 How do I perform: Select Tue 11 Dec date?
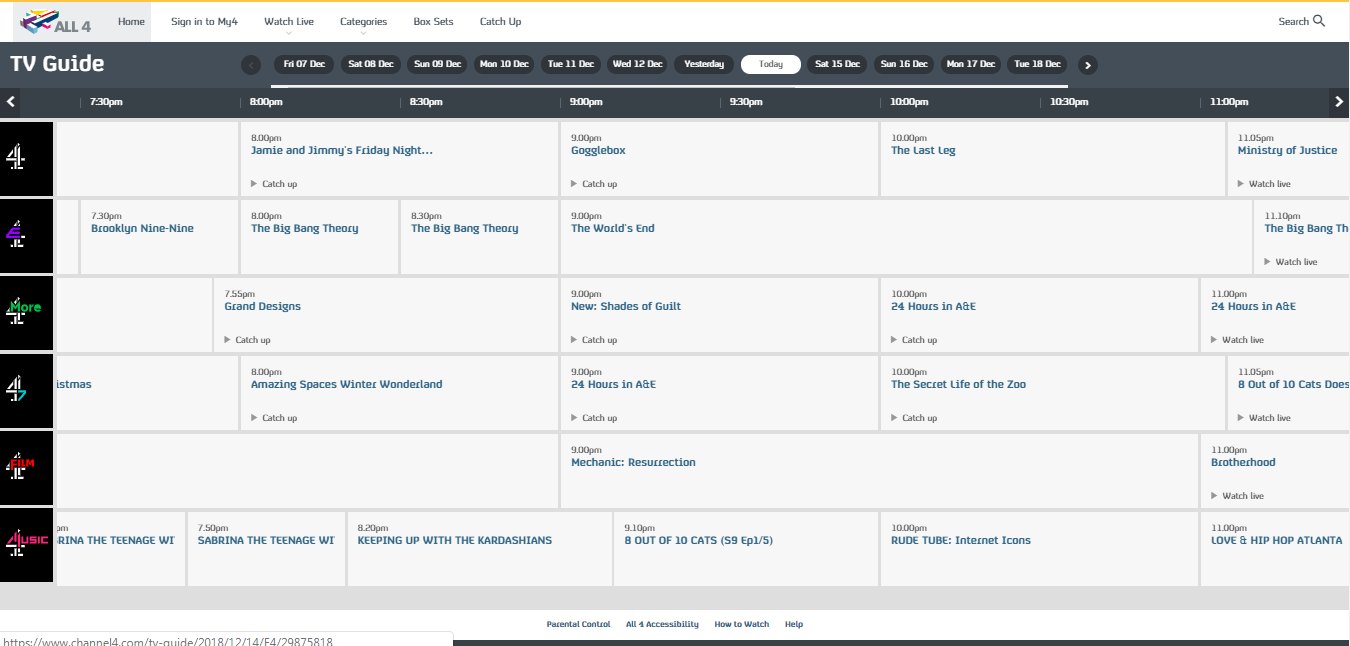pos(571,64)
